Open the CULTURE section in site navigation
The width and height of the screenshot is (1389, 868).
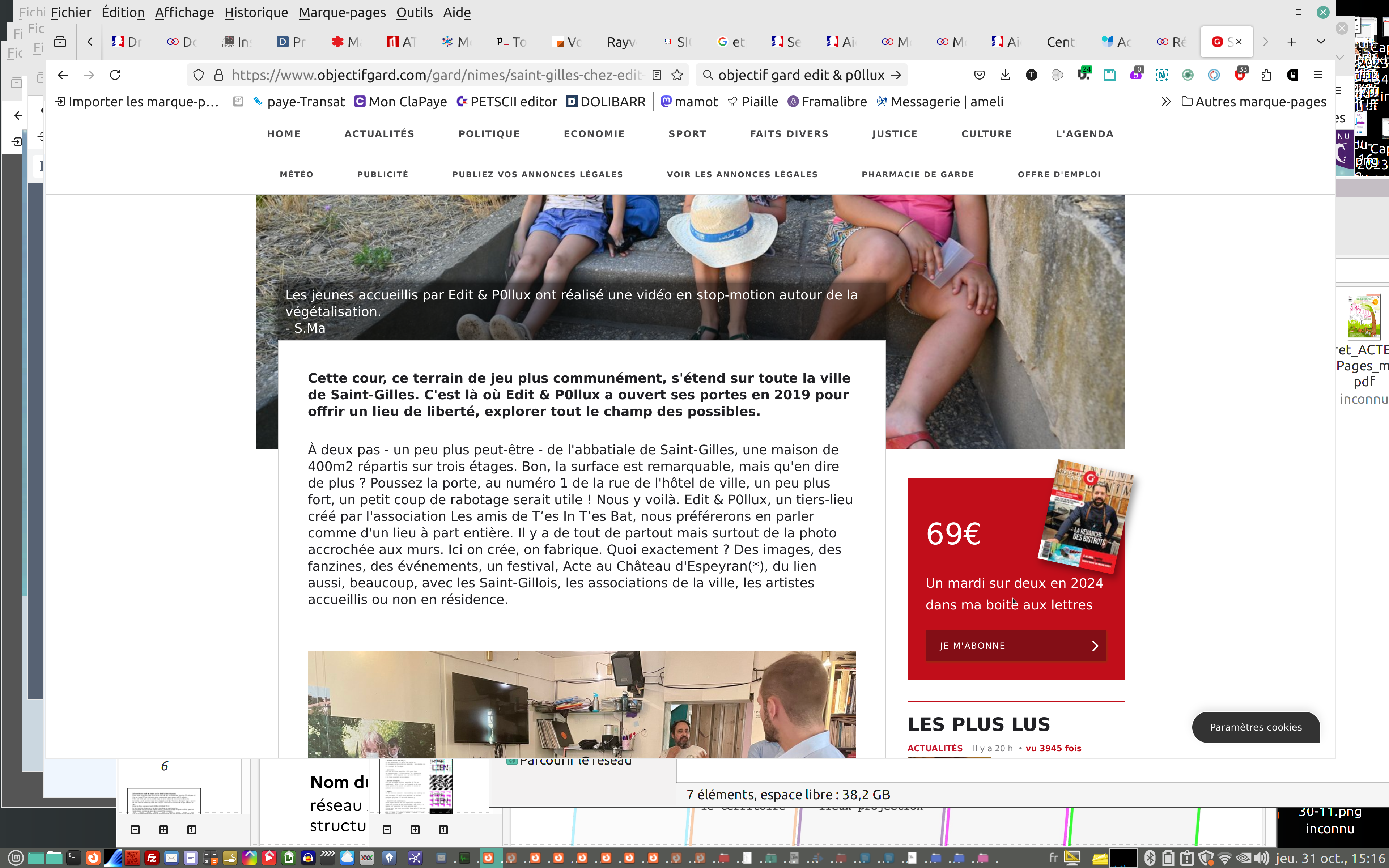point(986,134)
